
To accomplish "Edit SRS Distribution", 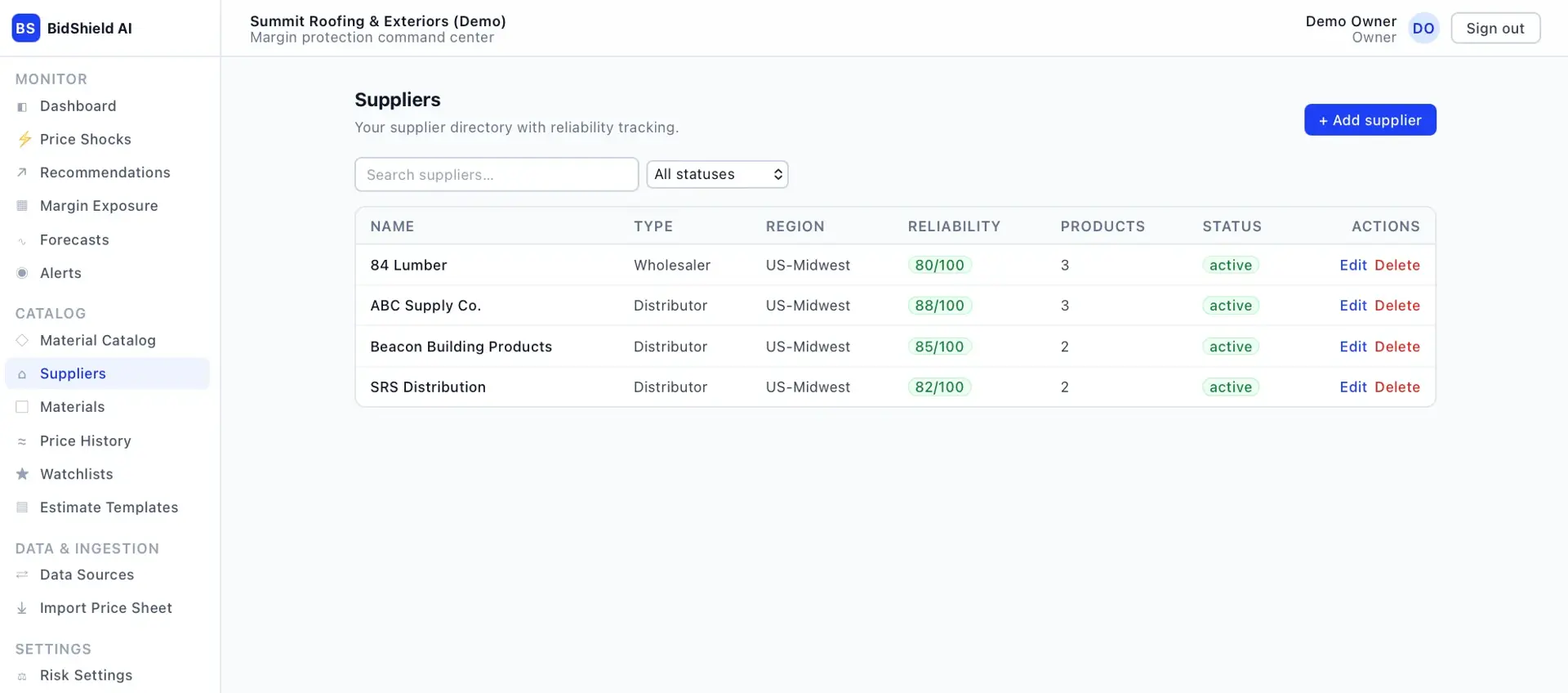I will click(x=1353, y=387).
